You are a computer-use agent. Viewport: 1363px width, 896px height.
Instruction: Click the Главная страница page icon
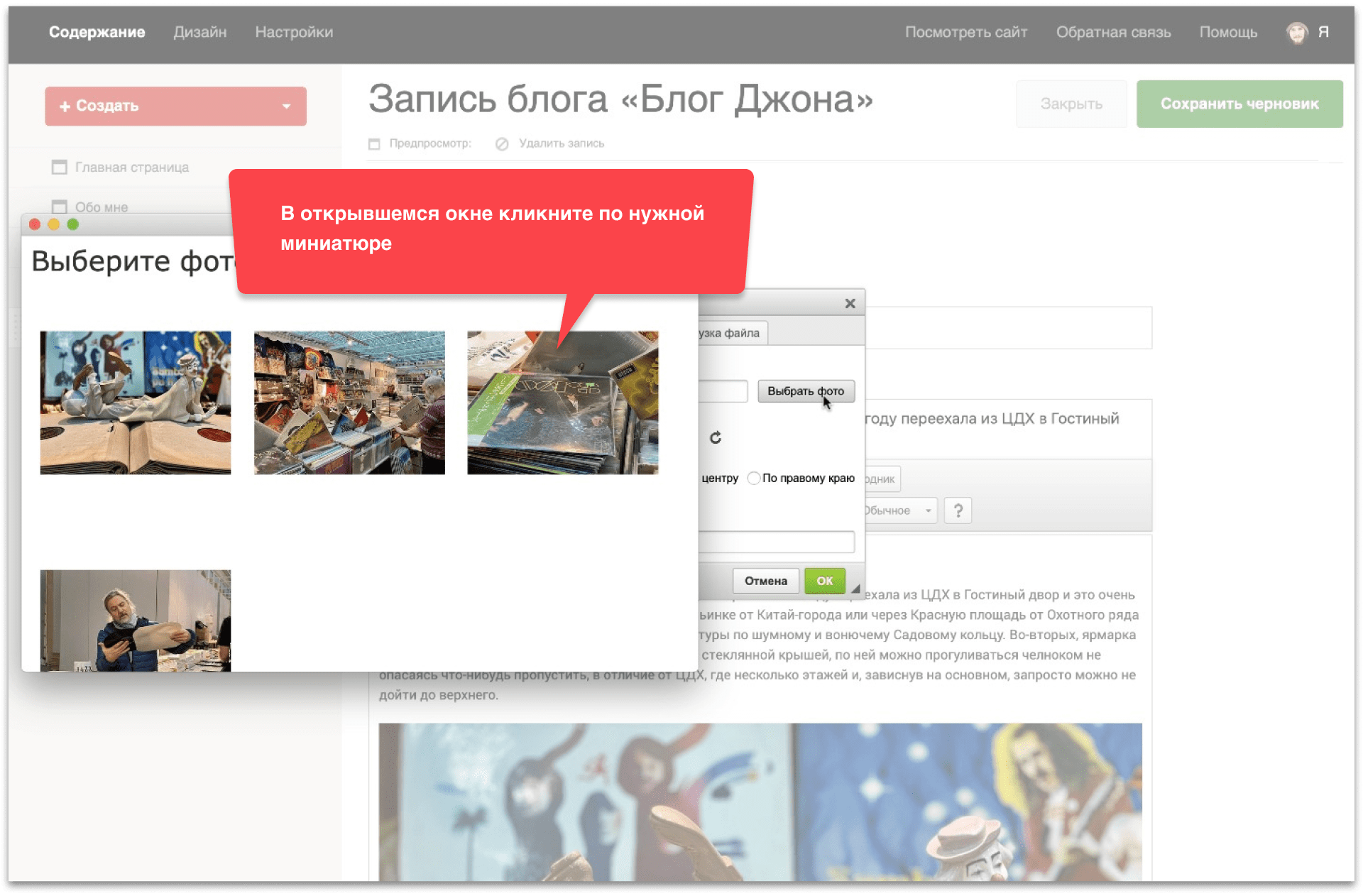(59, 168)
